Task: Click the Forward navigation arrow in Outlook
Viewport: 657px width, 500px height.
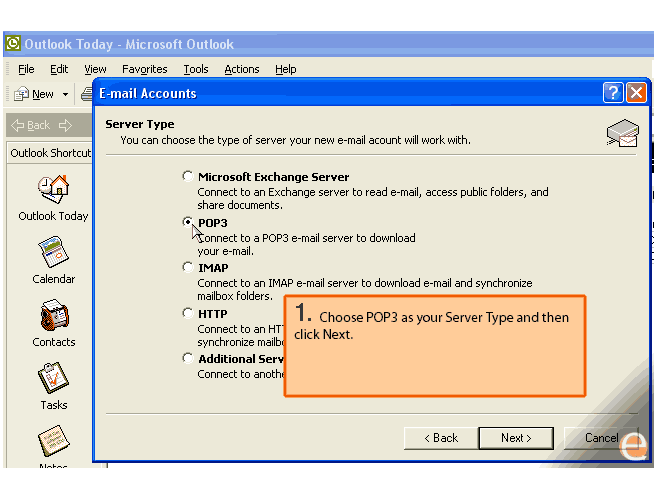Action: coord(65,125)
